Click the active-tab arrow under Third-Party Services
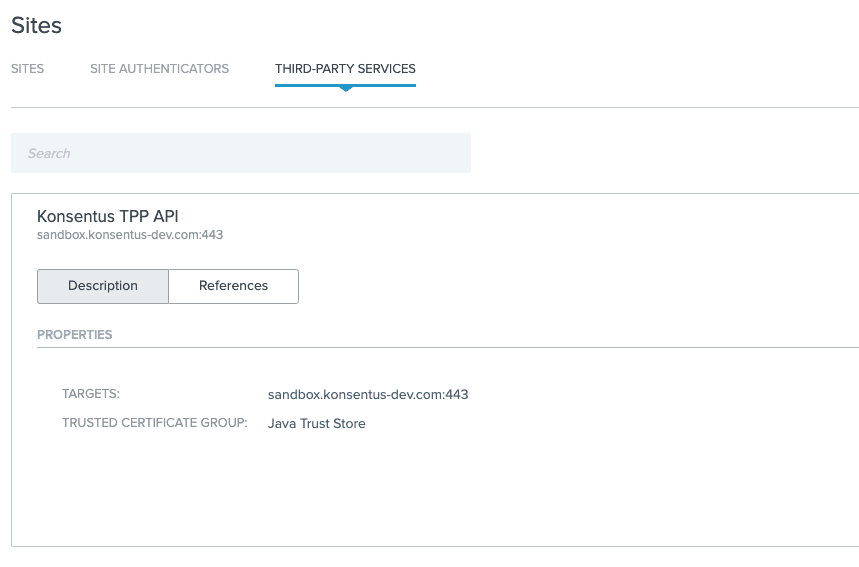 click(x=346, y=89)
